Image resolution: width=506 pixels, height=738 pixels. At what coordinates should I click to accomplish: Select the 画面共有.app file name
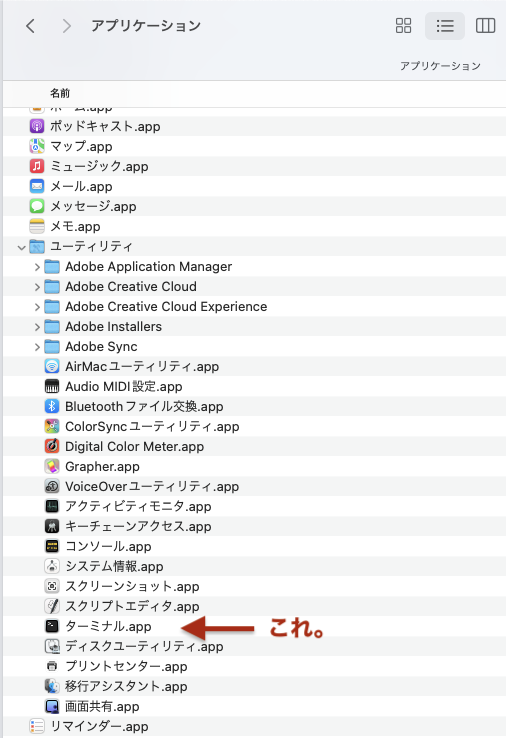(x=102, y=706)
